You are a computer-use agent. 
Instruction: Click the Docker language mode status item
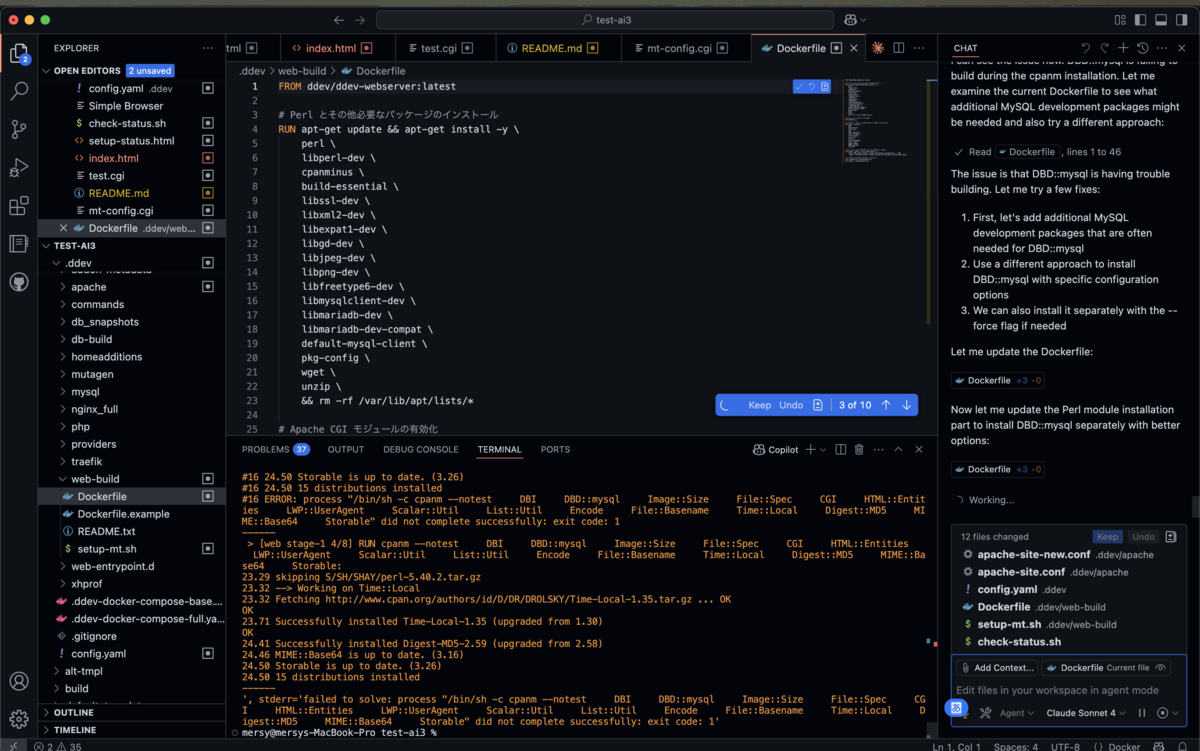coord(1124,746)
